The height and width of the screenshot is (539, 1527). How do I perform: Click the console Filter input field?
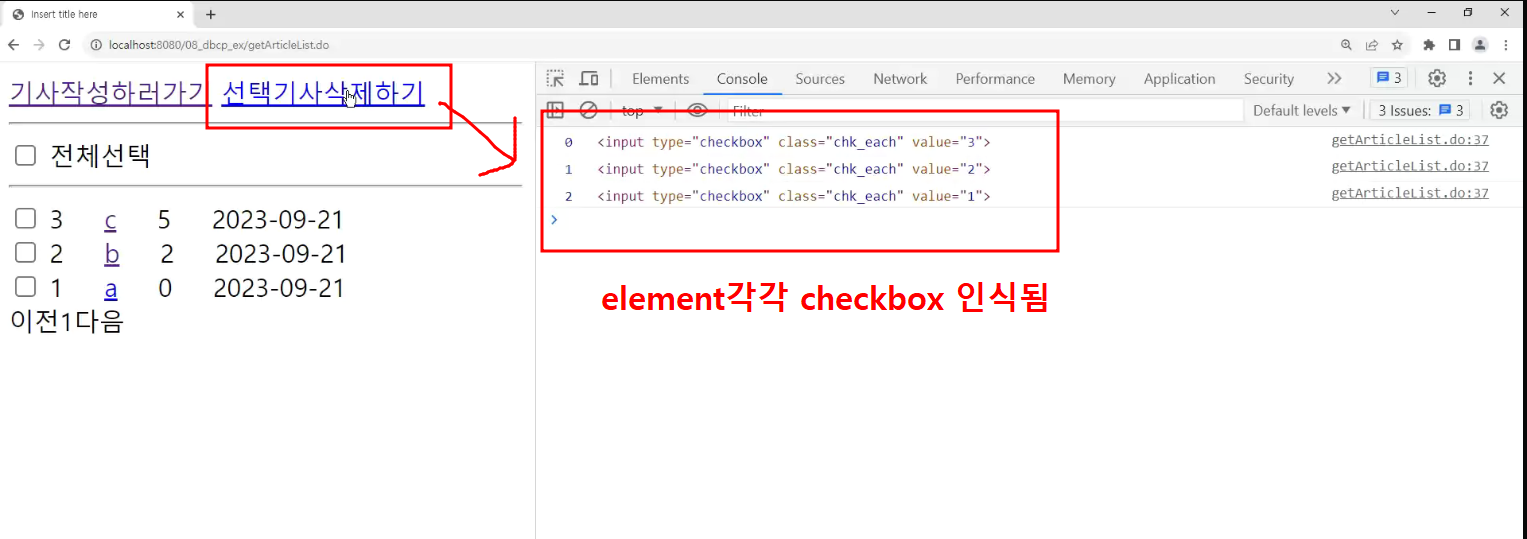click(x=984, y=110)
